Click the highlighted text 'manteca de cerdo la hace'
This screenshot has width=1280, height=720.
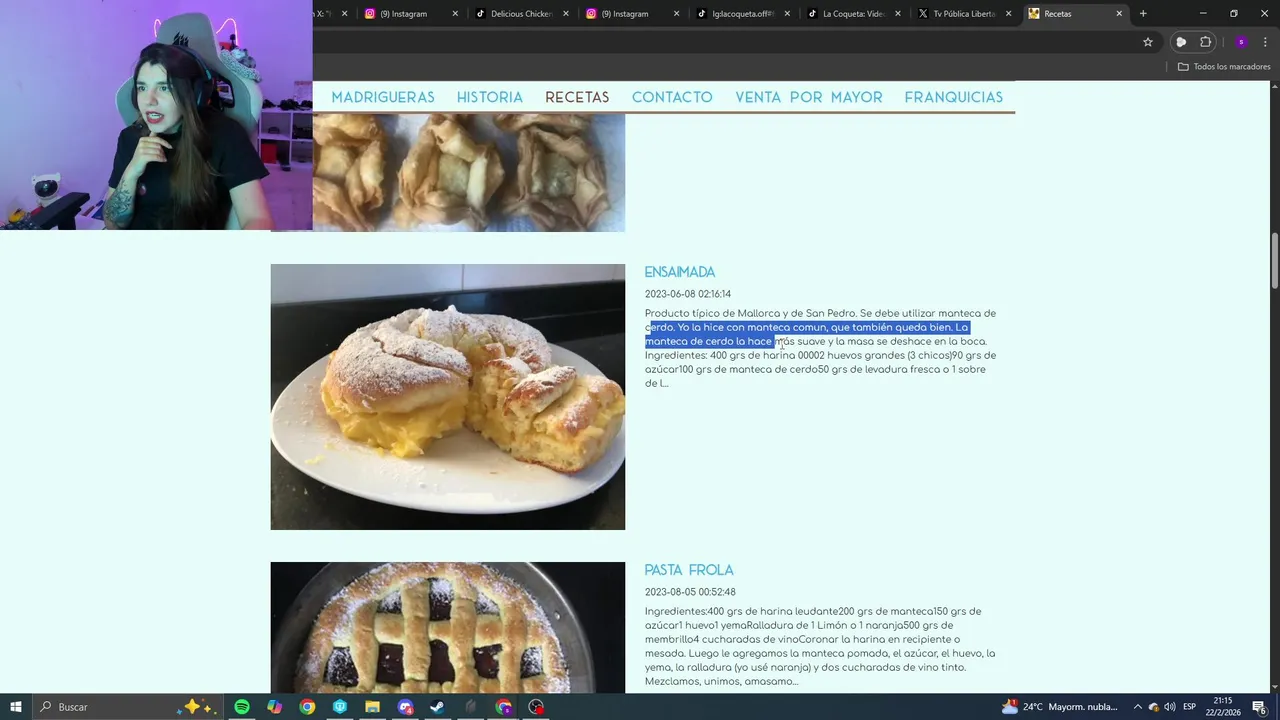(x=709, y=341)
